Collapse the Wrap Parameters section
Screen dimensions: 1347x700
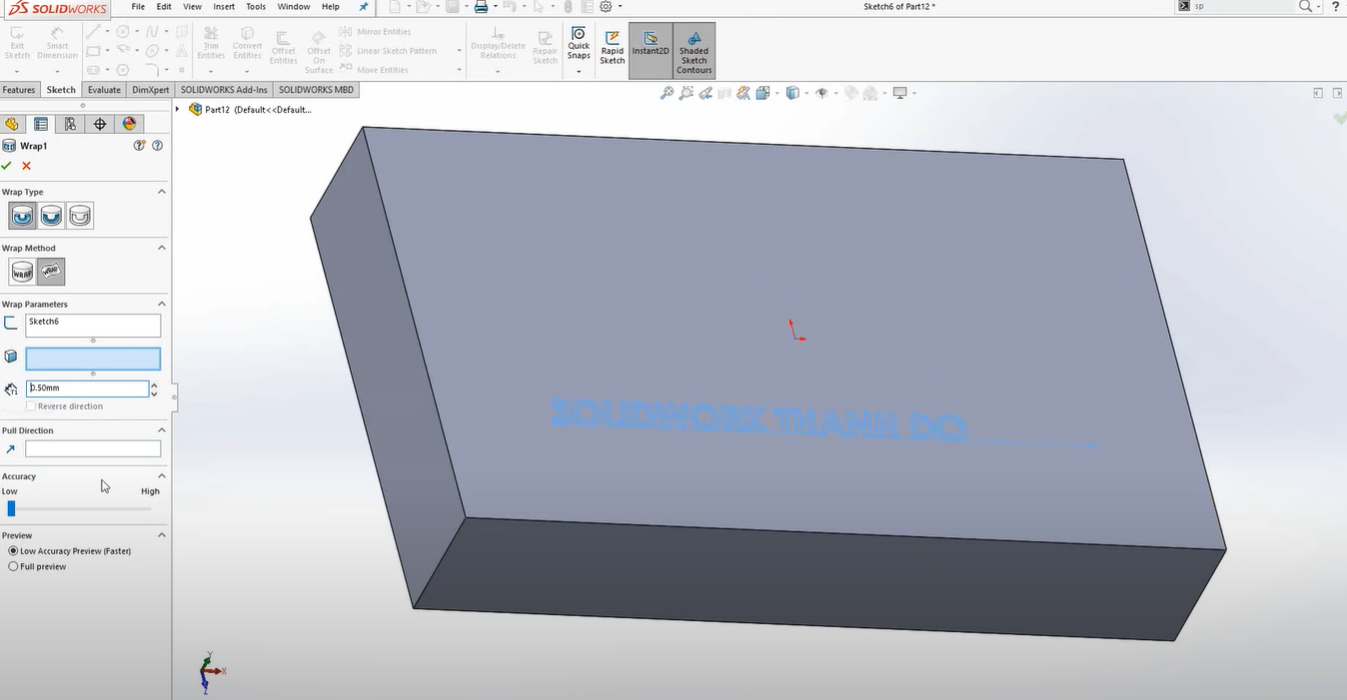tap(161, 304)
